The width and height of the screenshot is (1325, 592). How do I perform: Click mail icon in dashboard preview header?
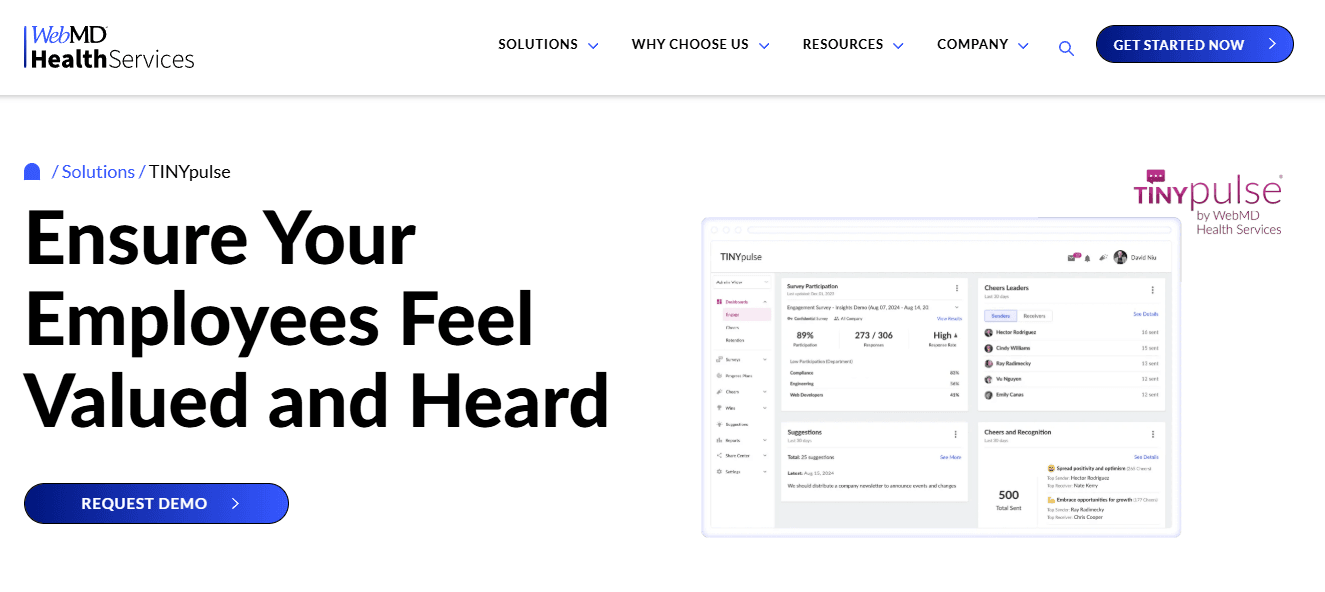[1071, 258]
